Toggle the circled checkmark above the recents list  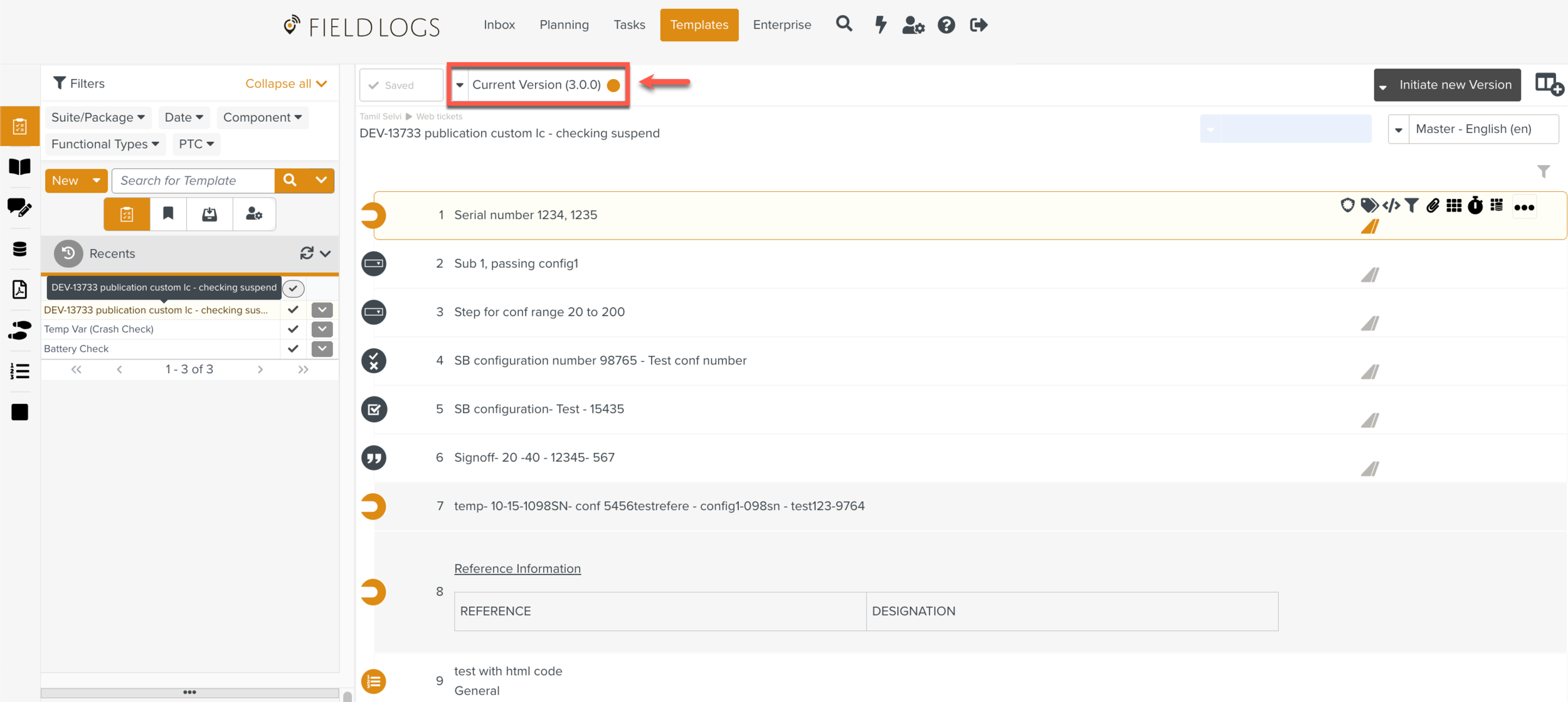[x=294, y=288]
